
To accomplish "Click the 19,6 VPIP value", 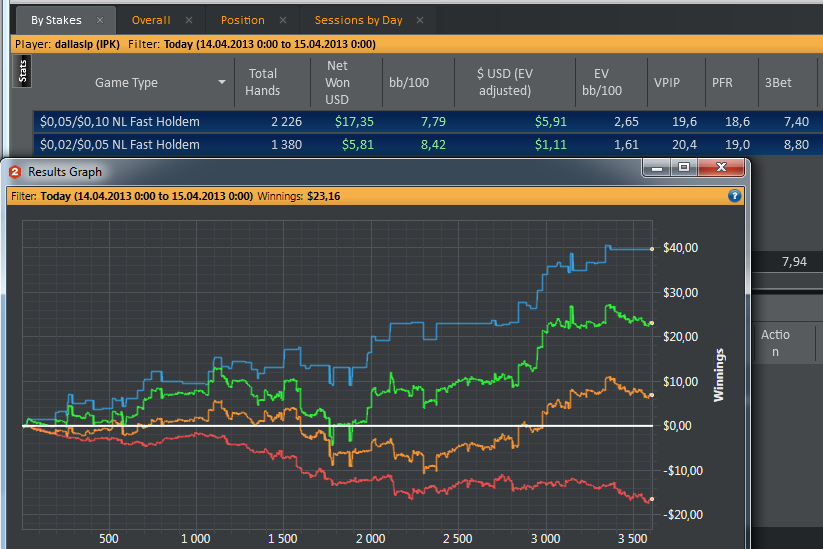I will tap(684, 122).
